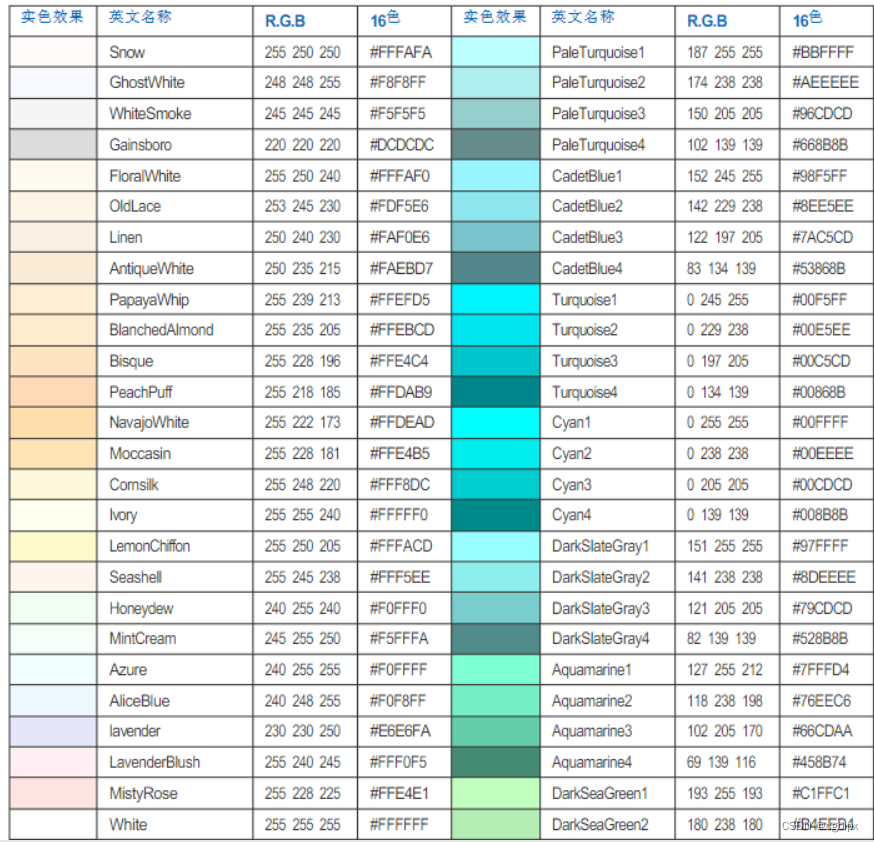Select the name MintCream
This screenshot has height=842, width=874.
point(143,639)
